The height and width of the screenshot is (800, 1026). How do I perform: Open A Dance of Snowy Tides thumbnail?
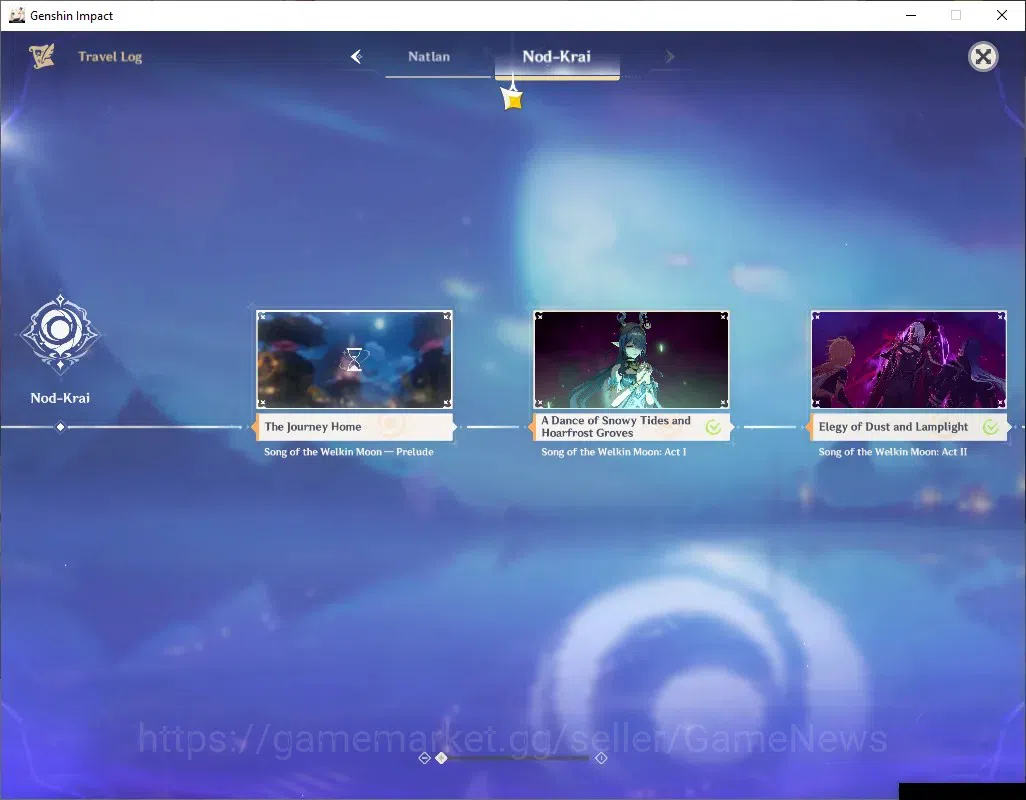(631, 360)
